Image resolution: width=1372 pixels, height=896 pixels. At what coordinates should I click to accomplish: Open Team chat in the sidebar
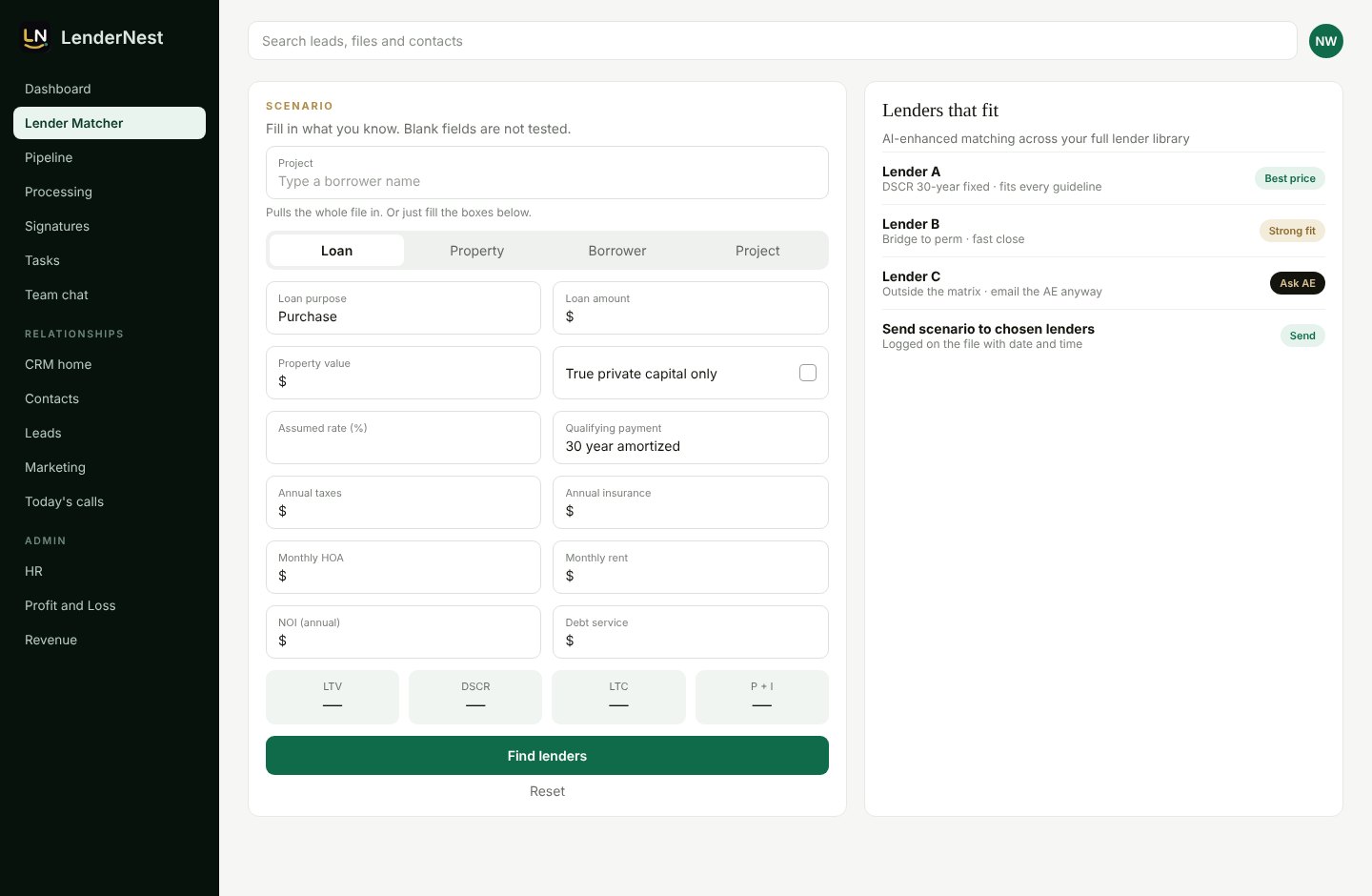pyautogui.click(x=110, y=295)
